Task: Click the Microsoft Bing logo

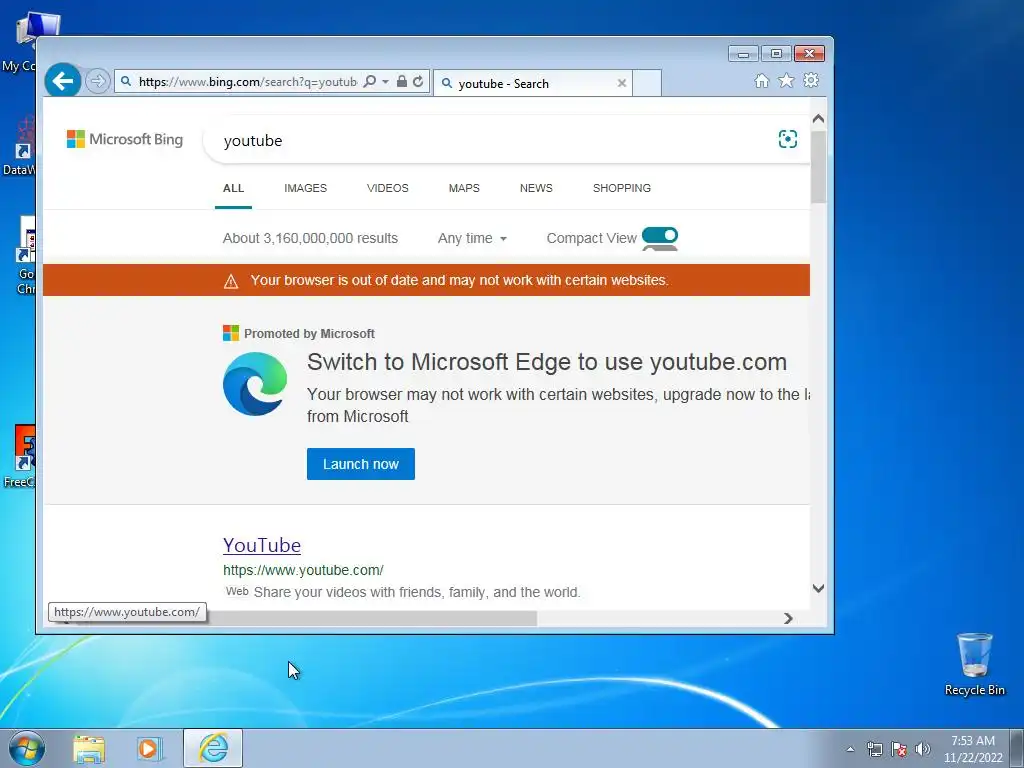Action: tap(125, 139)
